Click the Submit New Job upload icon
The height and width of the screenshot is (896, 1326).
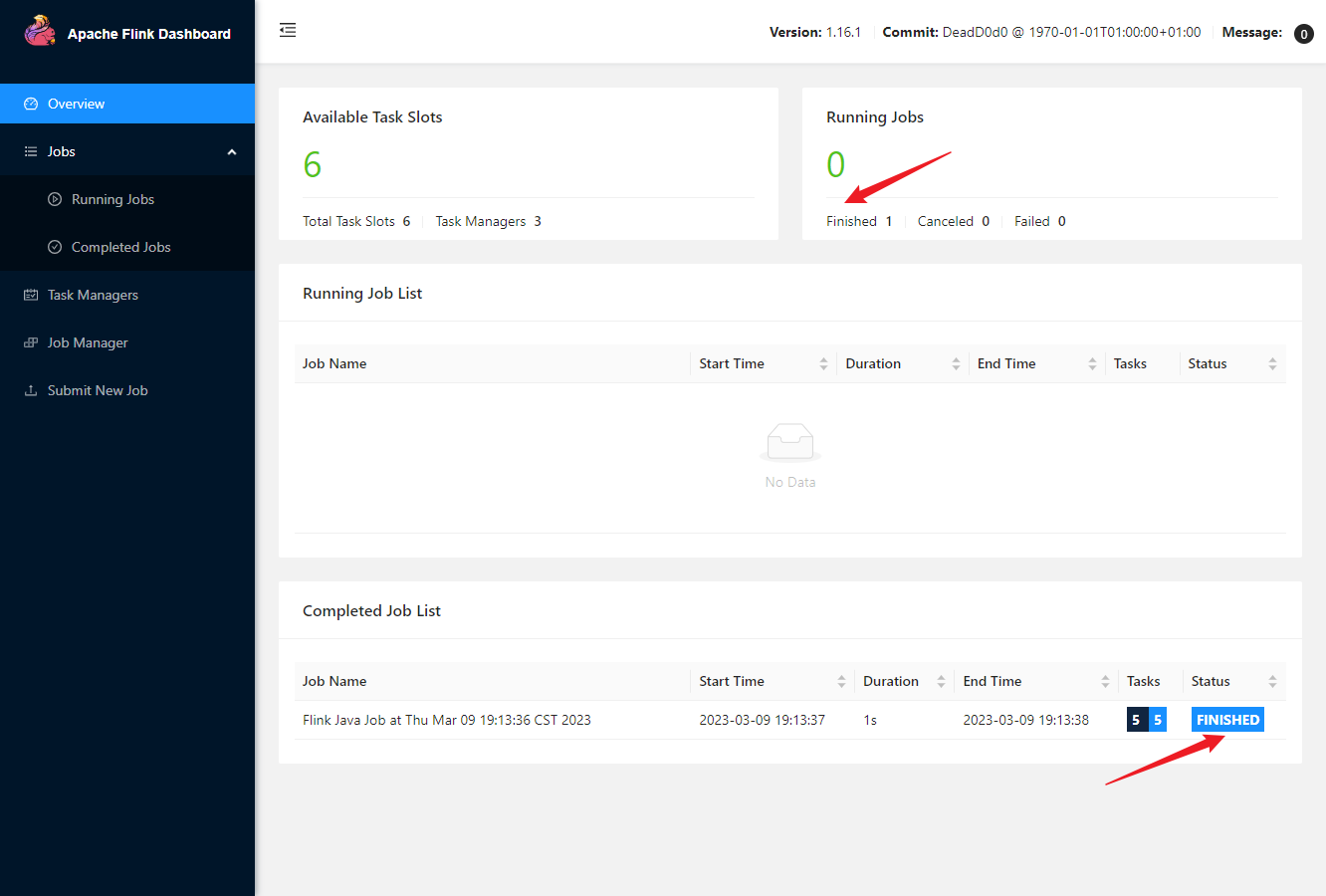click(31, 390)
